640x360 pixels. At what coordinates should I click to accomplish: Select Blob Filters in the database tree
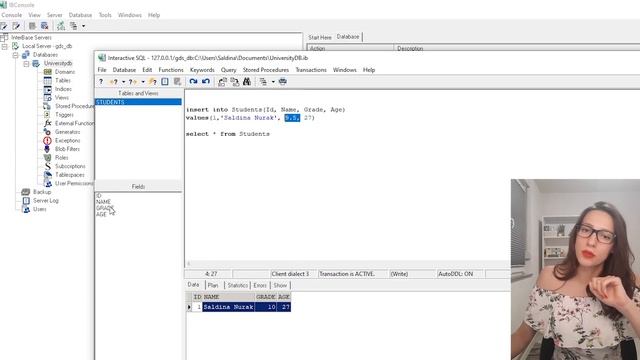(67, 149)
